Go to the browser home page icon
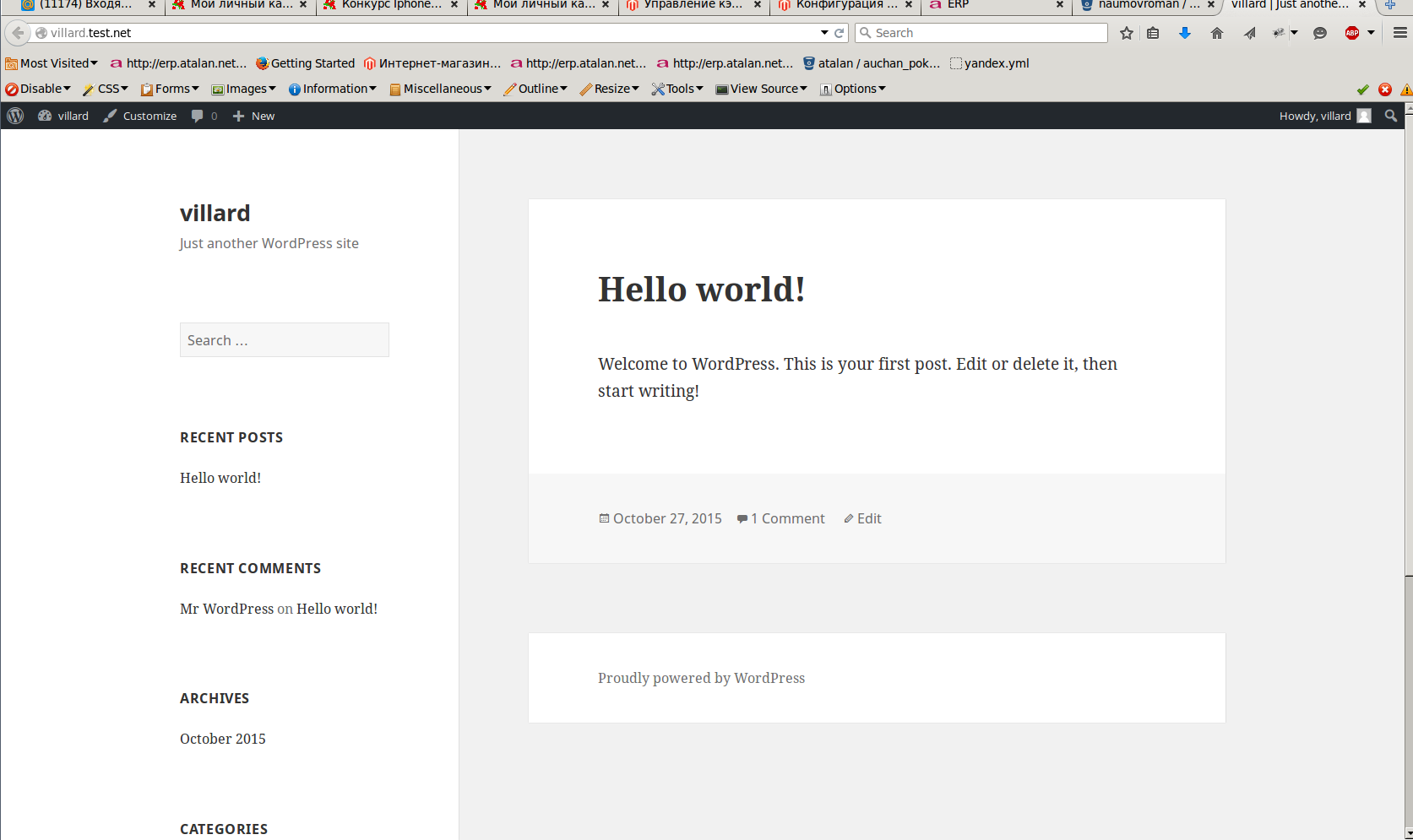This screenshot has width=1413, height=840. tap(1217, 33)
